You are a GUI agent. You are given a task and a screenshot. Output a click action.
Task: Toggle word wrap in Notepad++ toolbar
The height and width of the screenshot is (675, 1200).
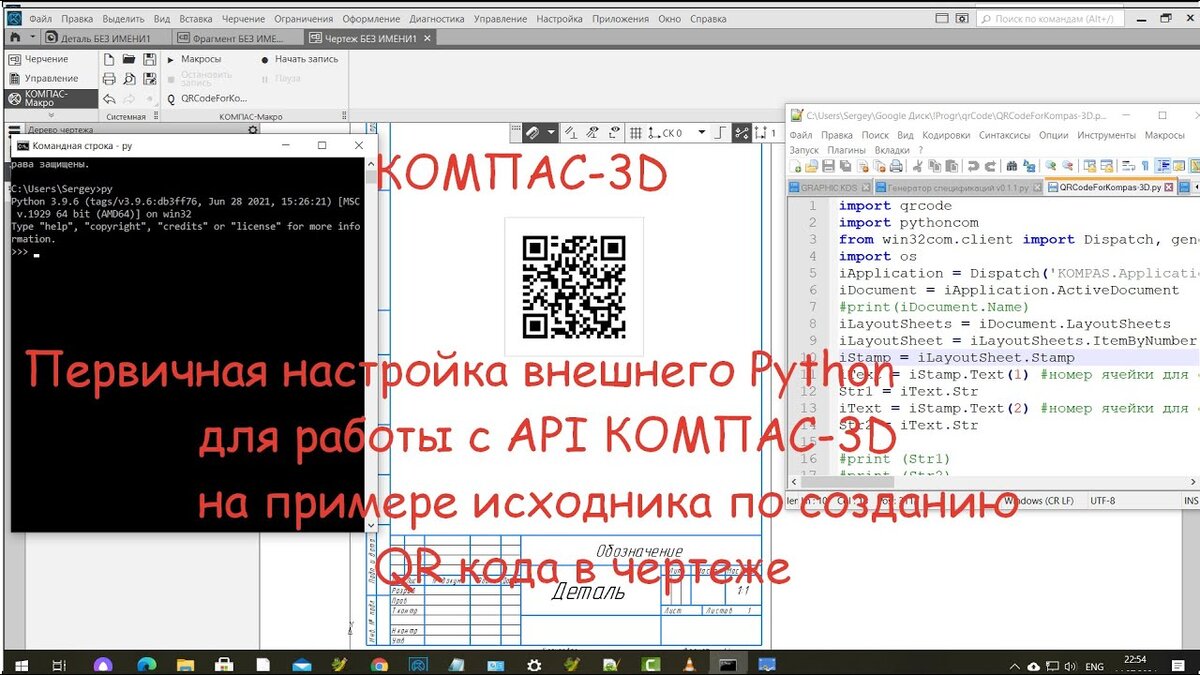[x=1128, y=166]
